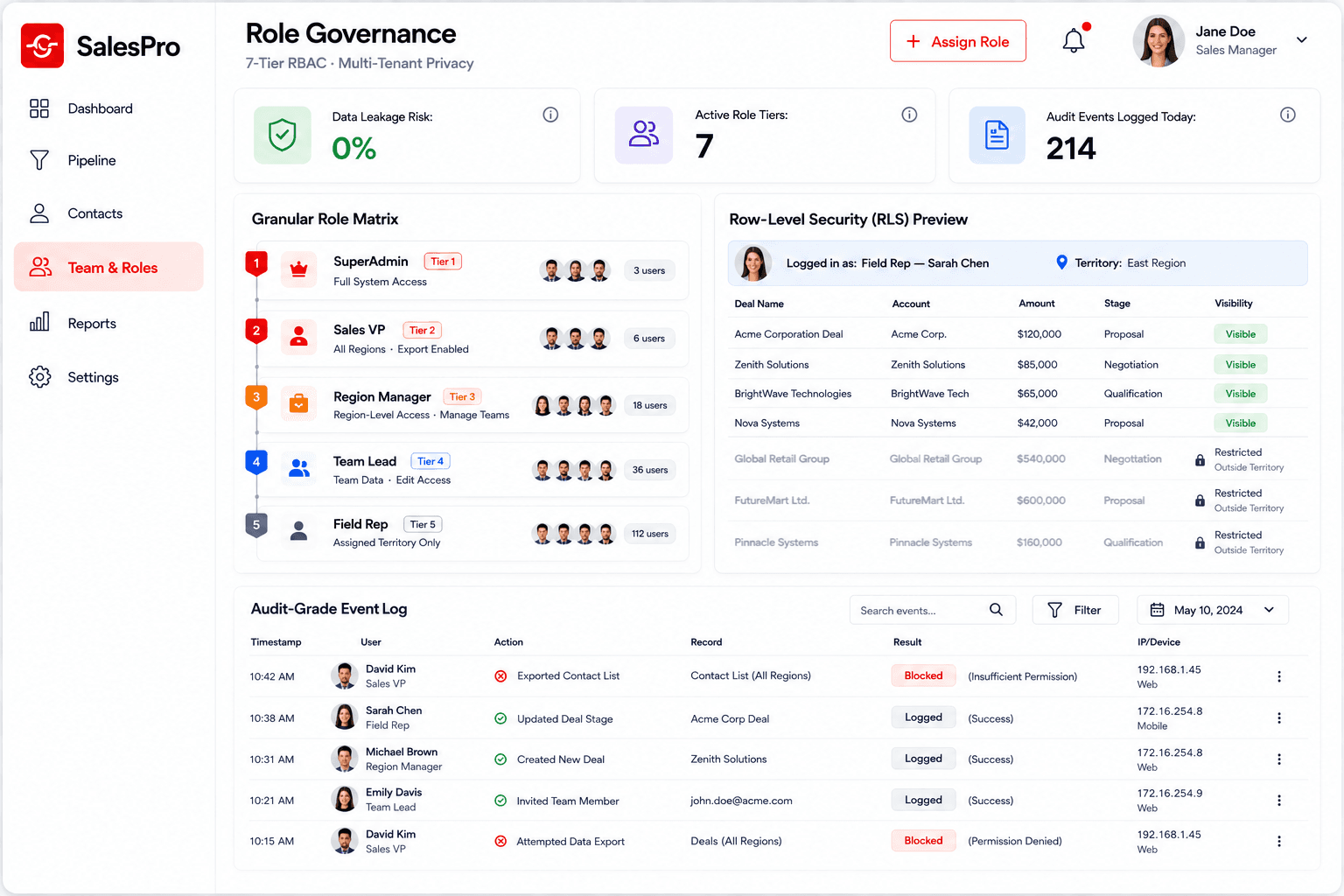Select Team & Roles in the sidebar
This screenshot has height=896, width=1344.
[x=108, y=267]
